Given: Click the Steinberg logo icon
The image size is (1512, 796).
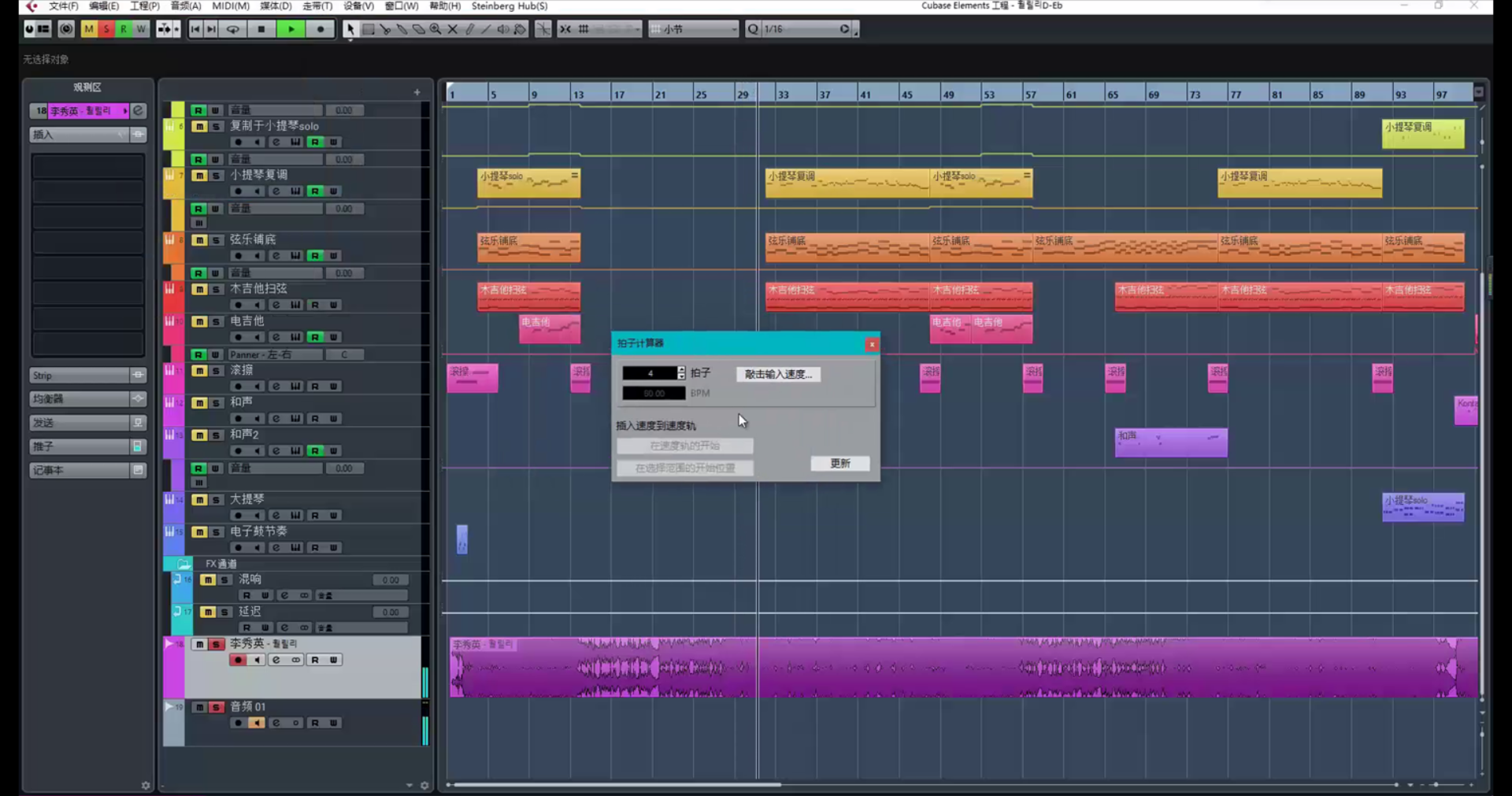Looking at the screenshot, I should pyautogui.click(x=31, y=6).
